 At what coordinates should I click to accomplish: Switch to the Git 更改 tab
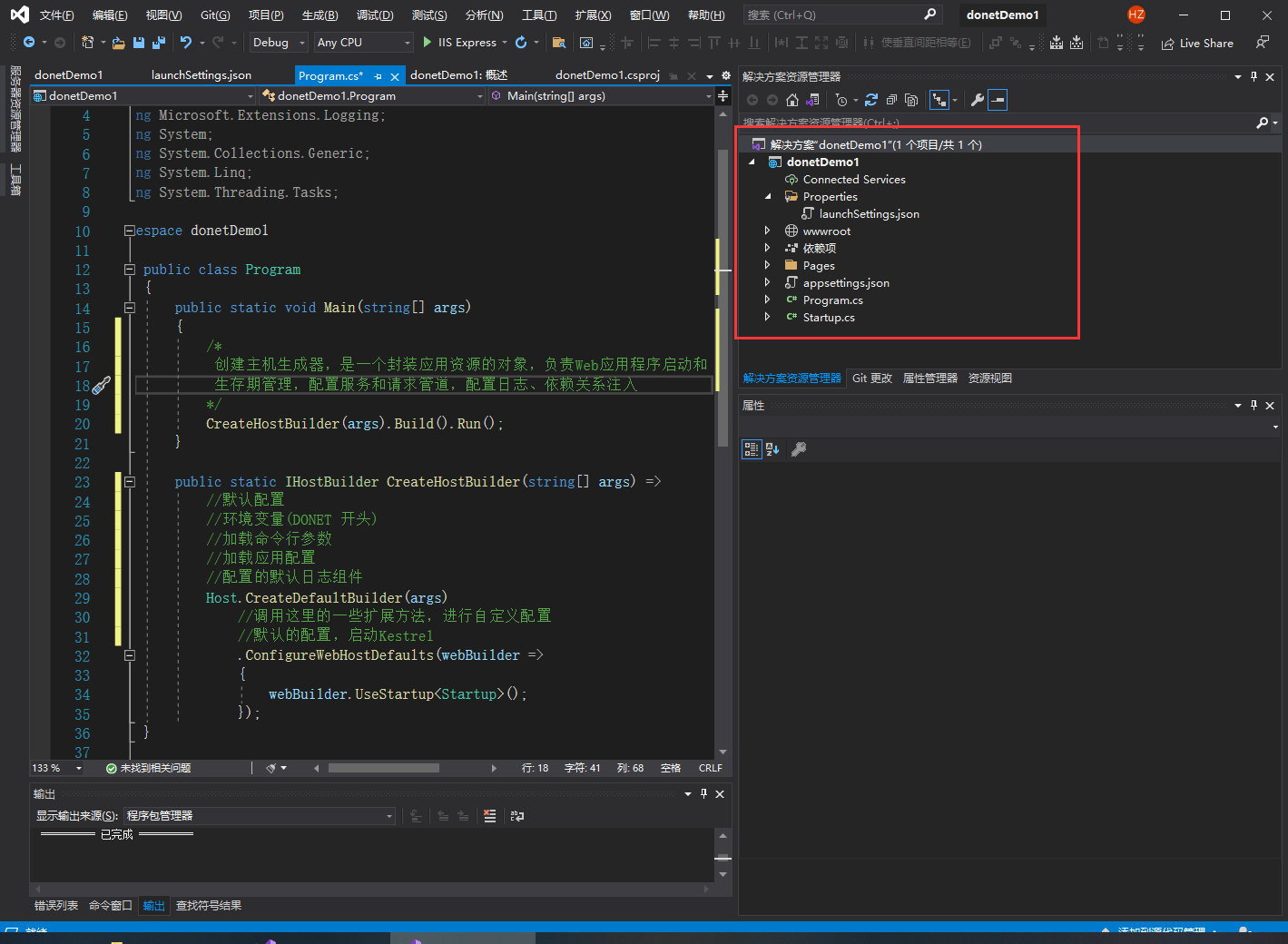pyautogui.click(x=872, y=378)
